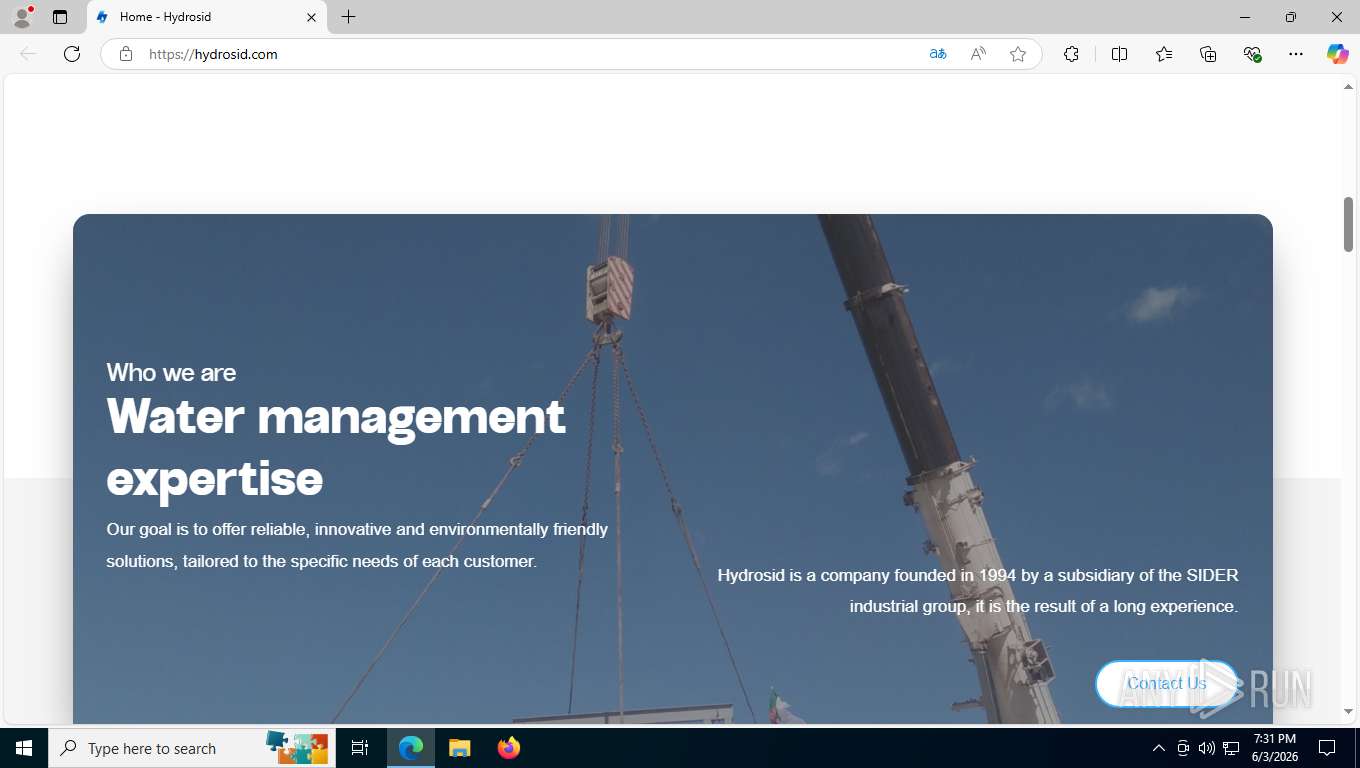Open the tab actions menu icon

pyautogui.click(x=60, y=17)
